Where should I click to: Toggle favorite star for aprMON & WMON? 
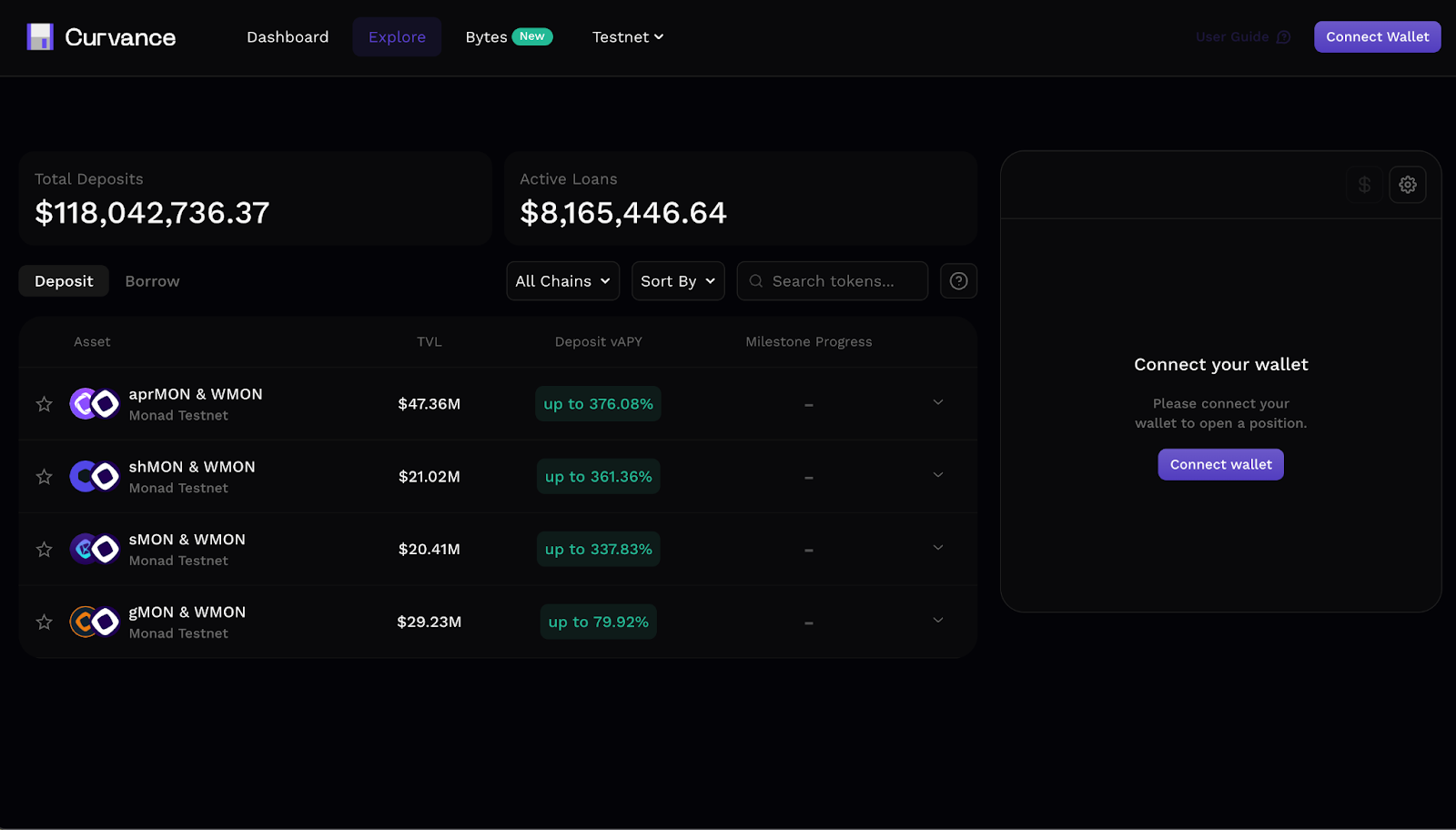(x=44, y=404)
